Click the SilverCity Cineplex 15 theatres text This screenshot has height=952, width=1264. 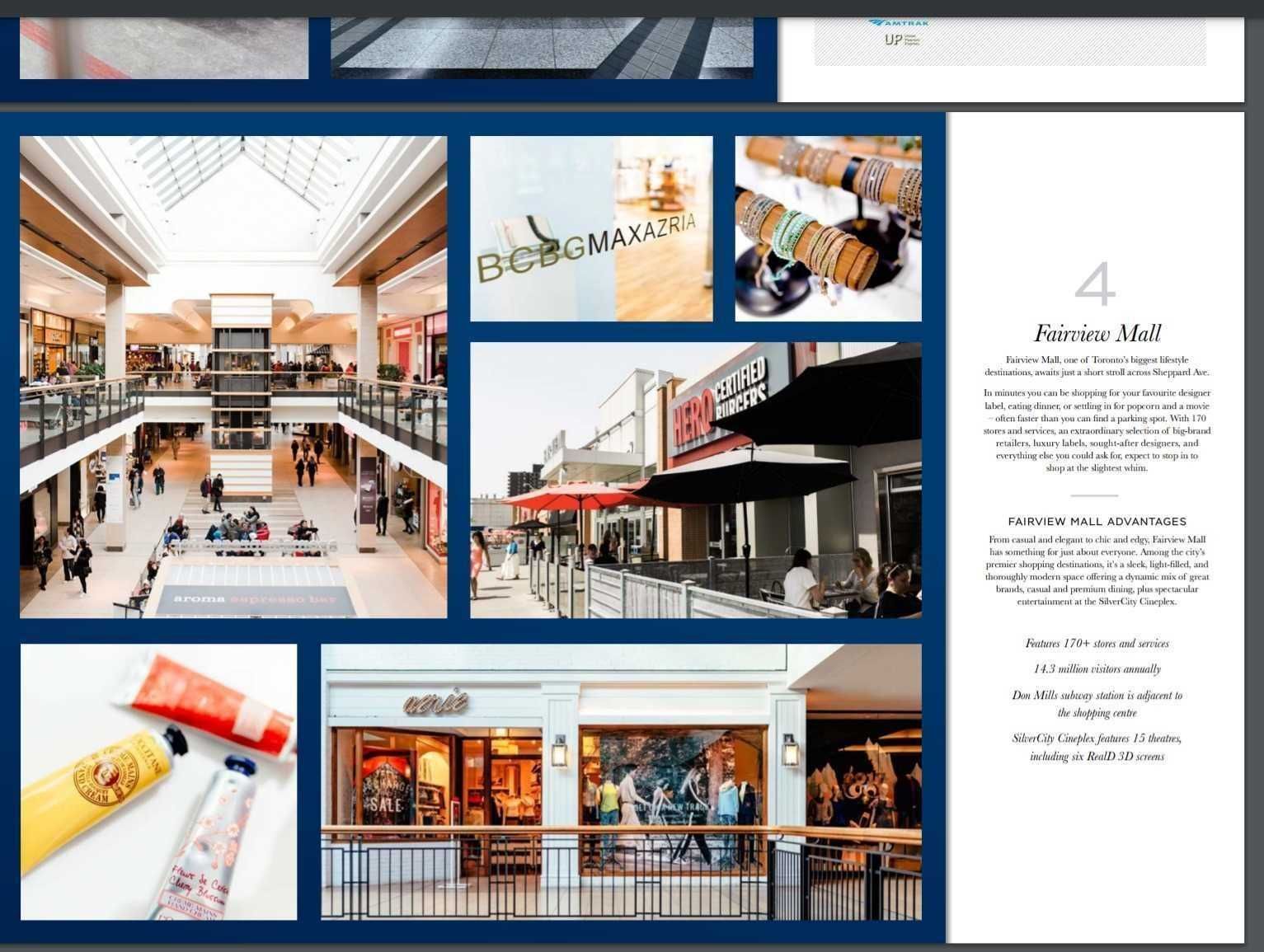pyautogui.click(x=1097, y=748)
